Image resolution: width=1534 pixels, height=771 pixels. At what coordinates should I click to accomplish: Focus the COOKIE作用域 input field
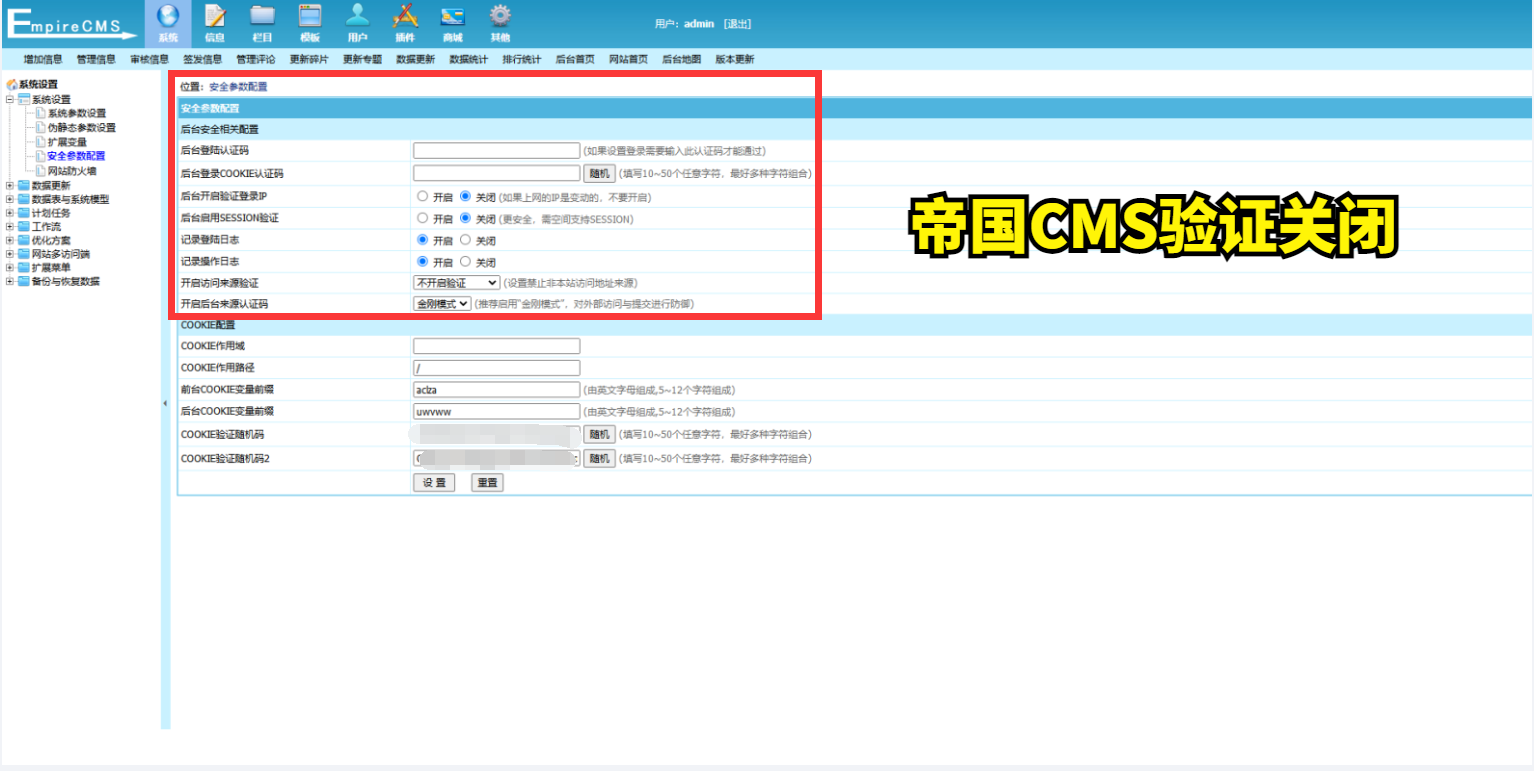[496, 346]
